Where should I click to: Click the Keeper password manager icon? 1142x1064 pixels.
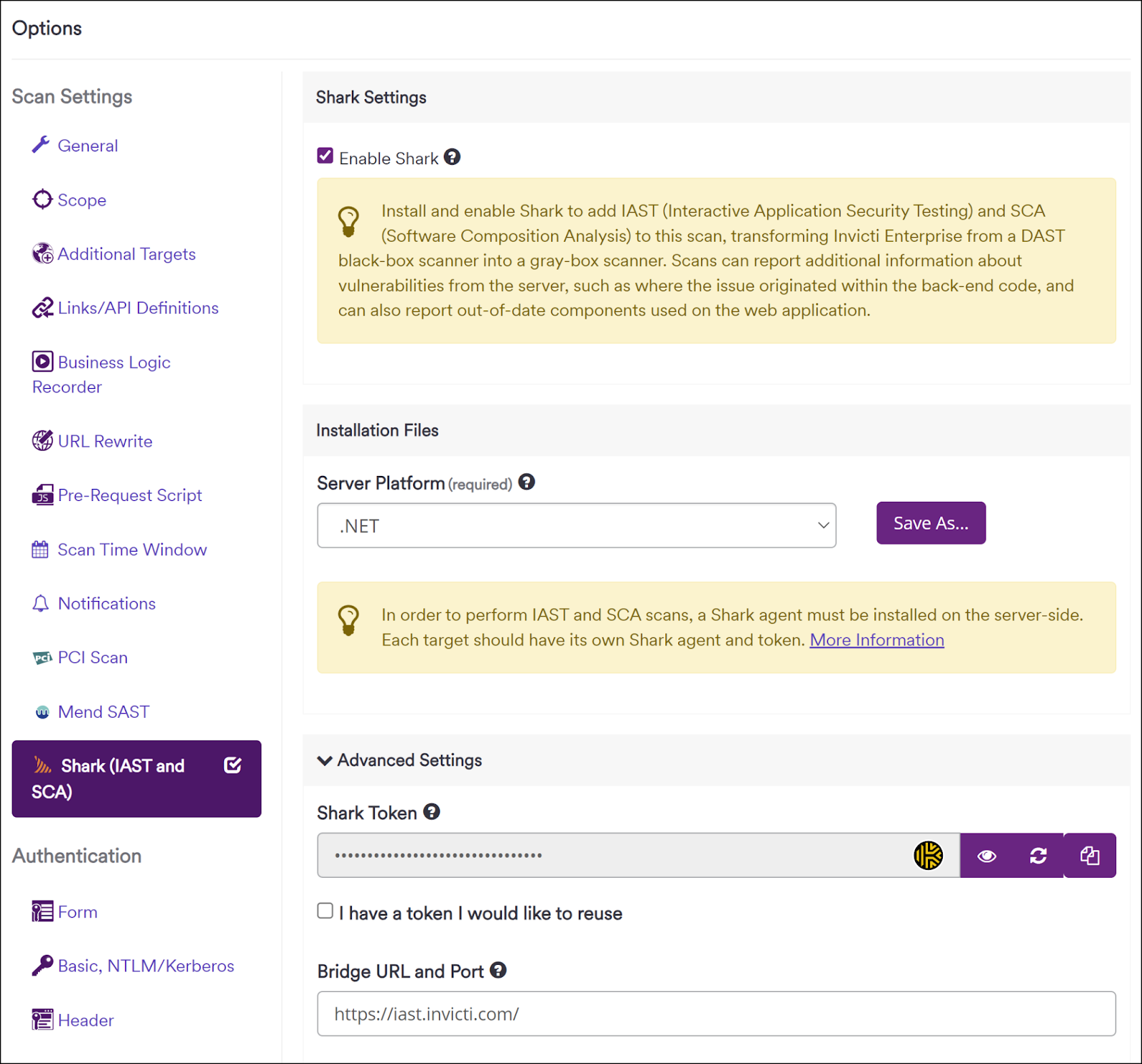click(928, 856)
